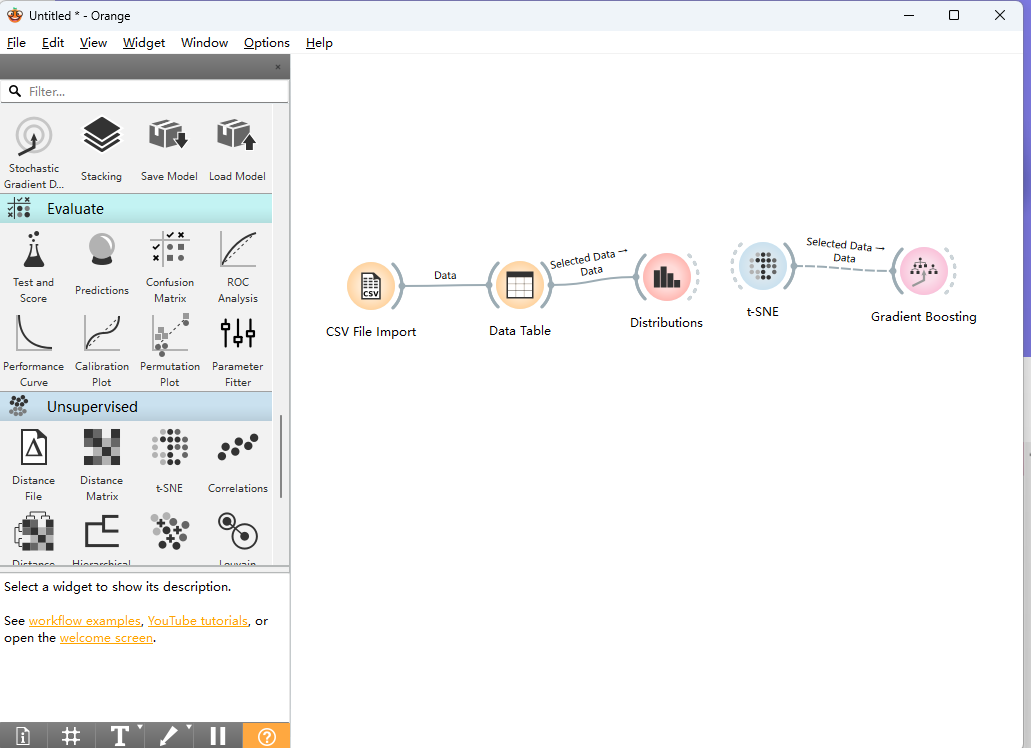This screenshot has width=1031, height=748.
Task: Open the arrow annotation color dropdown arrow
Action: (x=189, y=727)
